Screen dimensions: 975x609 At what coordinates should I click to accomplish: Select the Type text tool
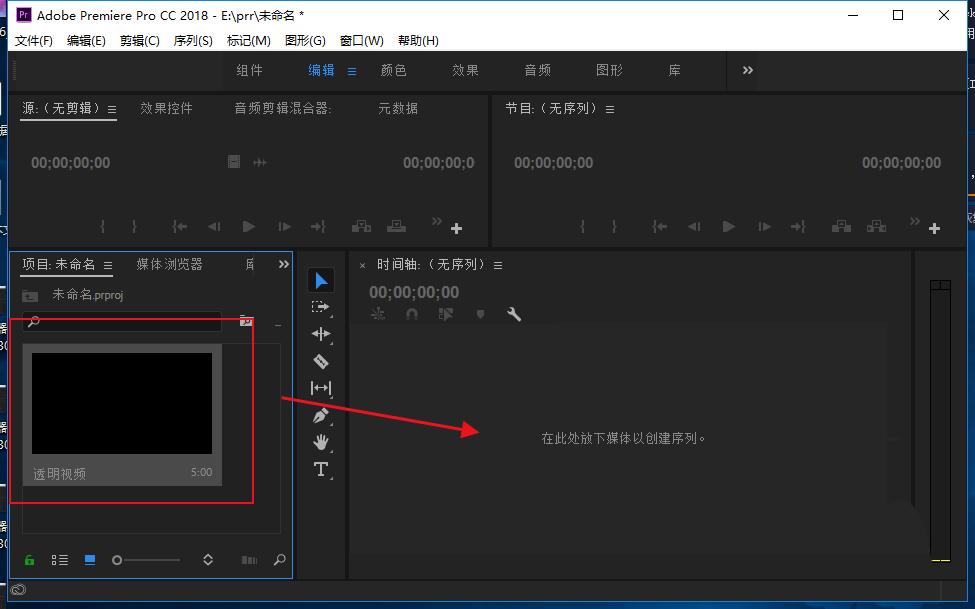pos(321,469)
